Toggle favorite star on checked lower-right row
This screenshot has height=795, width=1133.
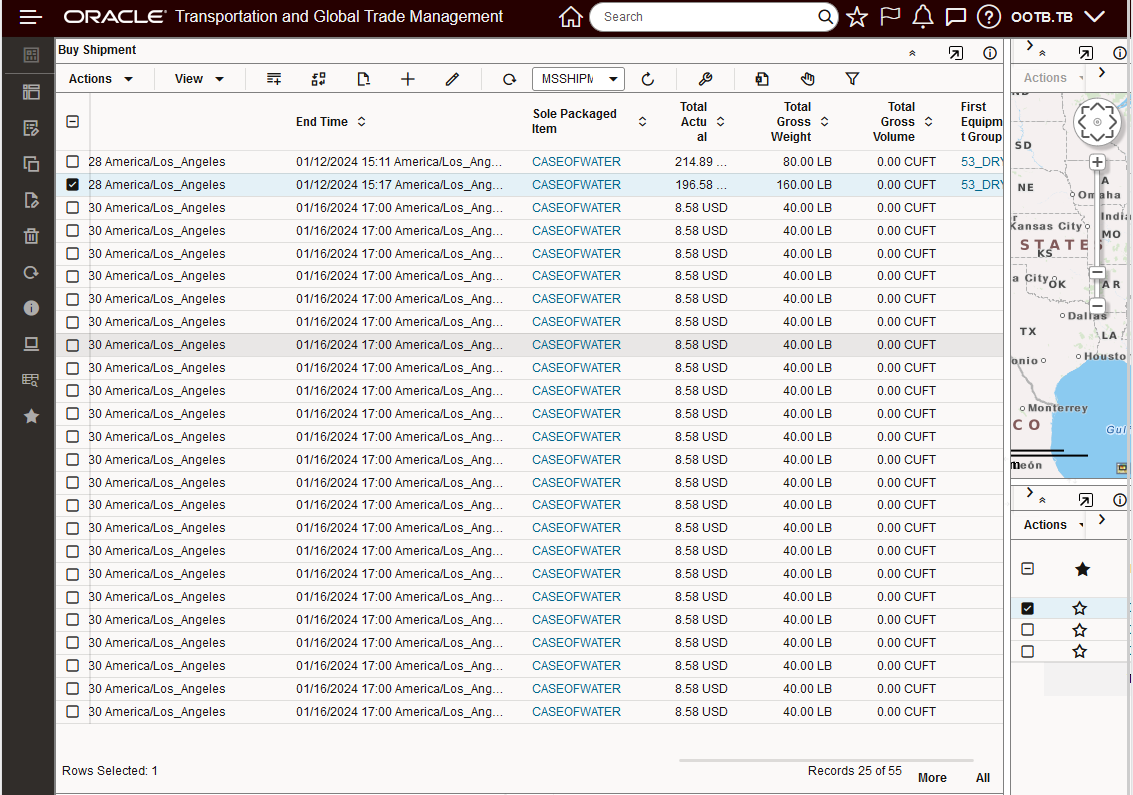[x=1080, y=609]
